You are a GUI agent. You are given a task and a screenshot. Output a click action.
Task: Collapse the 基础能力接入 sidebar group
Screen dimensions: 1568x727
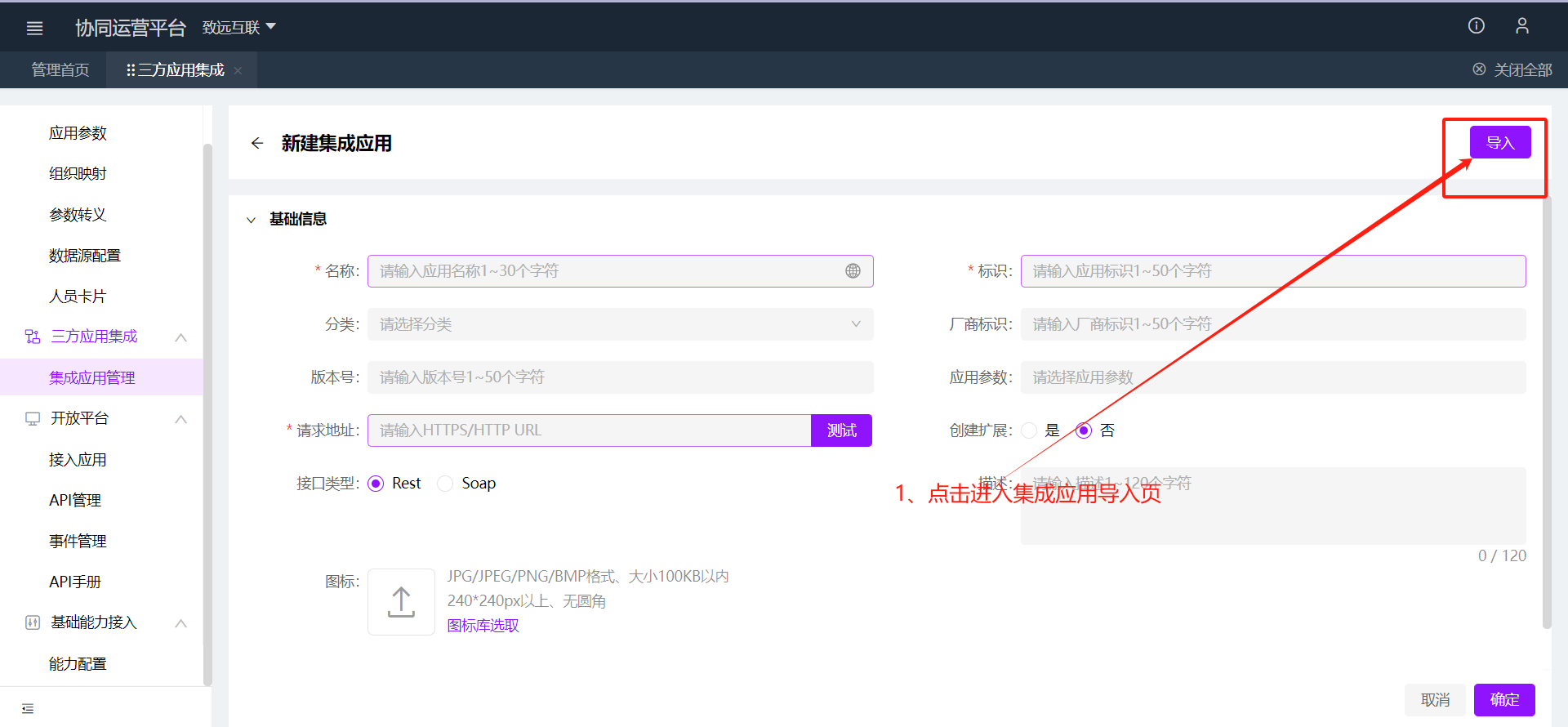click(181, 623)
